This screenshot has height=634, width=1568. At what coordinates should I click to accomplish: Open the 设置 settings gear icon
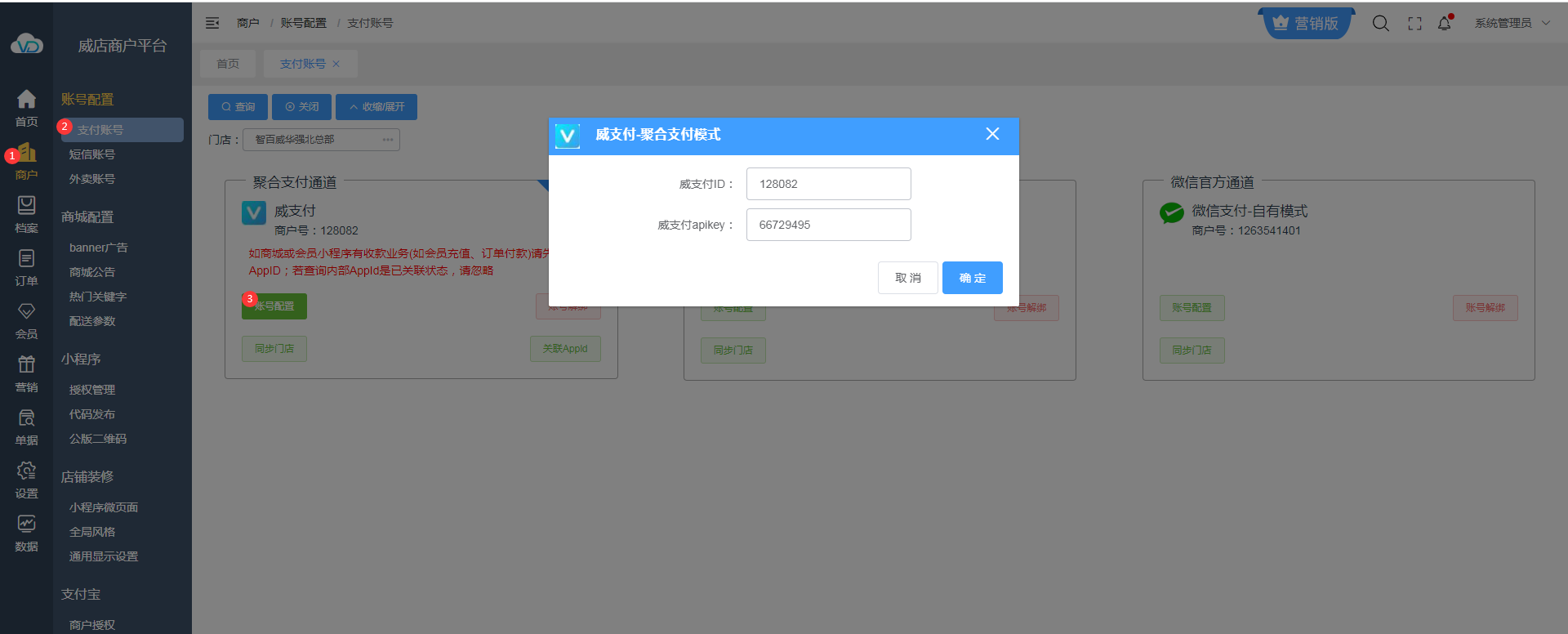point(26,471)
